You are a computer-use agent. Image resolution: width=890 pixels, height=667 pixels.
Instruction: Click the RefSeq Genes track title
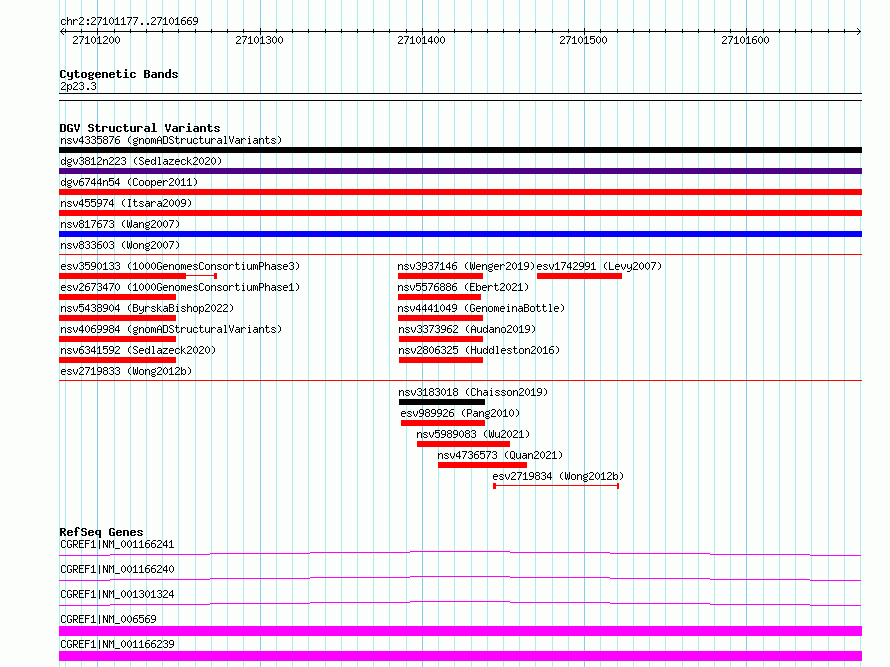point(101,532)
